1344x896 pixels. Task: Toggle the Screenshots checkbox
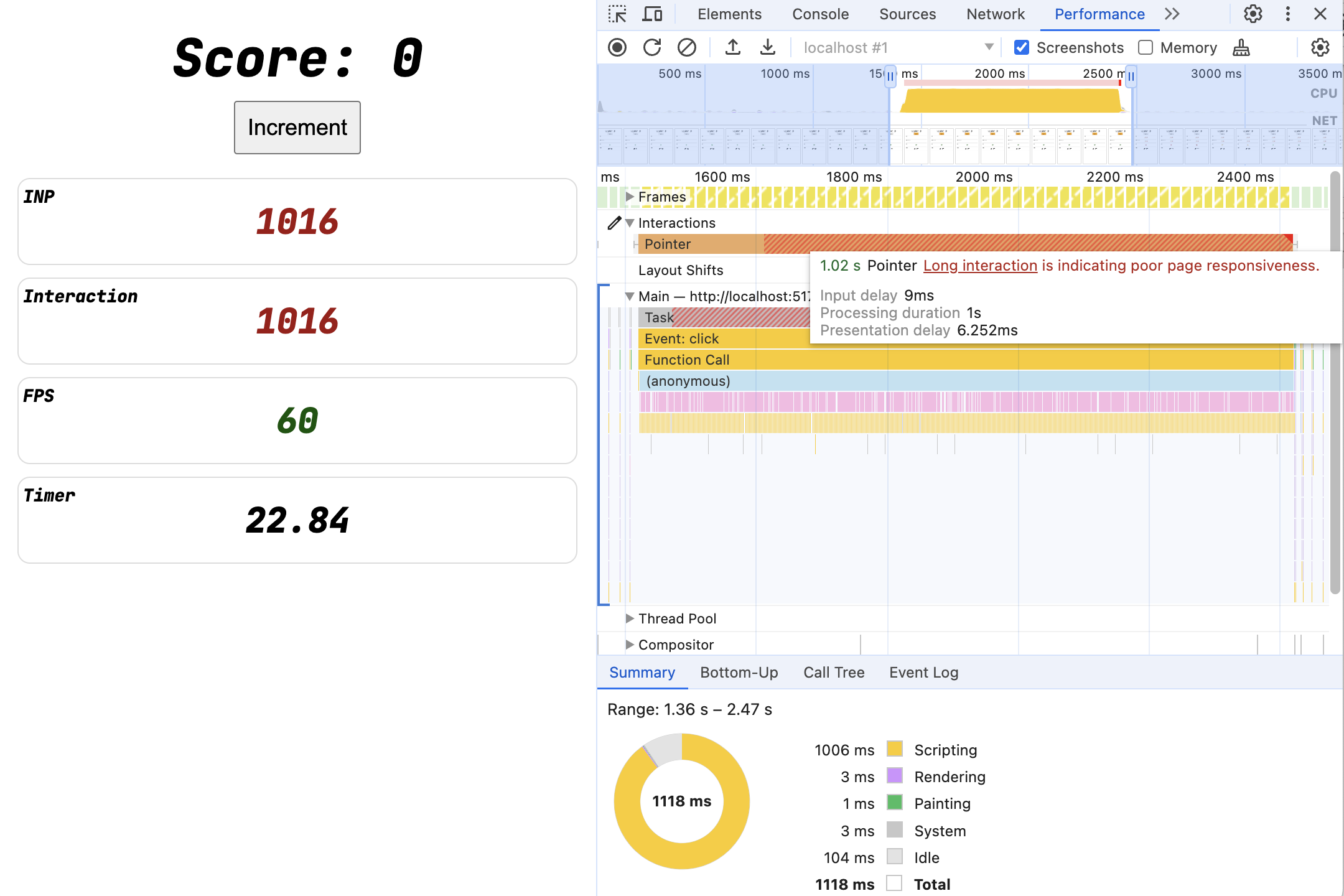click(1022, 47)
